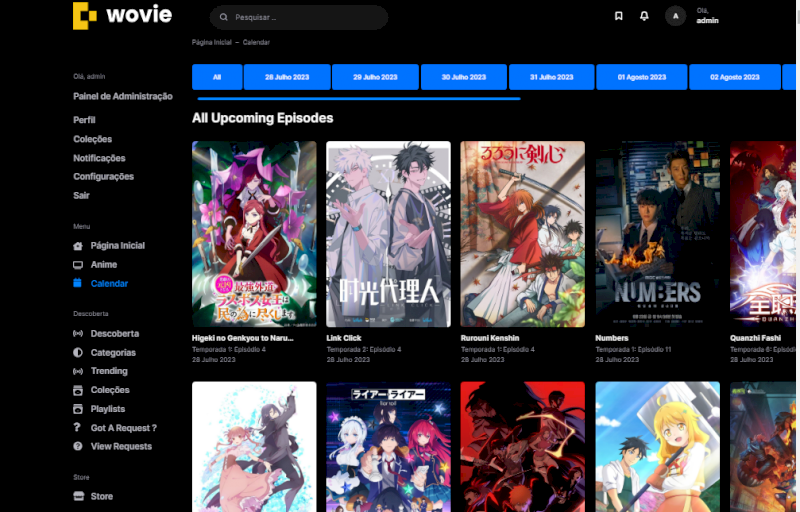Click the Categorias half-circle icon

point(78,352)
